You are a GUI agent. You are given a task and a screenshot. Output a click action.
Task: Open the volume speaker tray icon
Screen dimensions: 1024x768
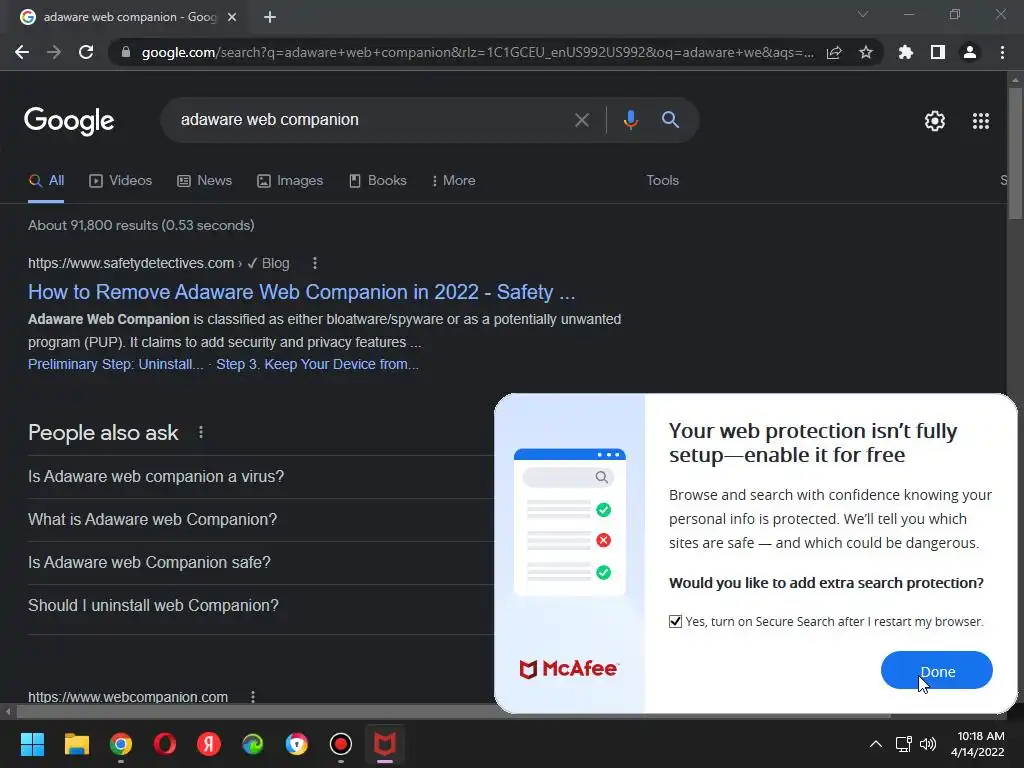point(928,744)
